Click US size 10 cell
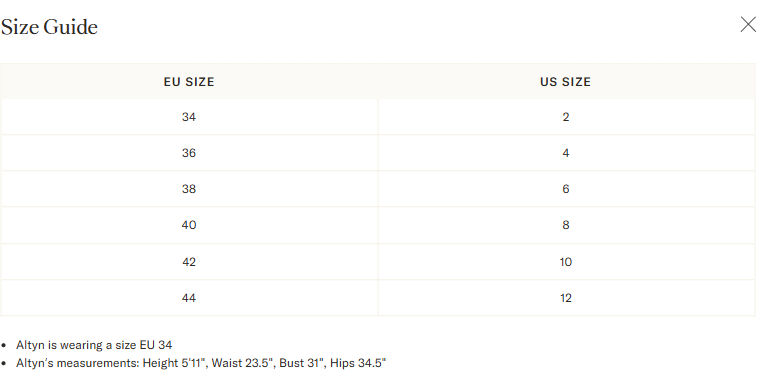The image size is (773, 385). (566, 262)
